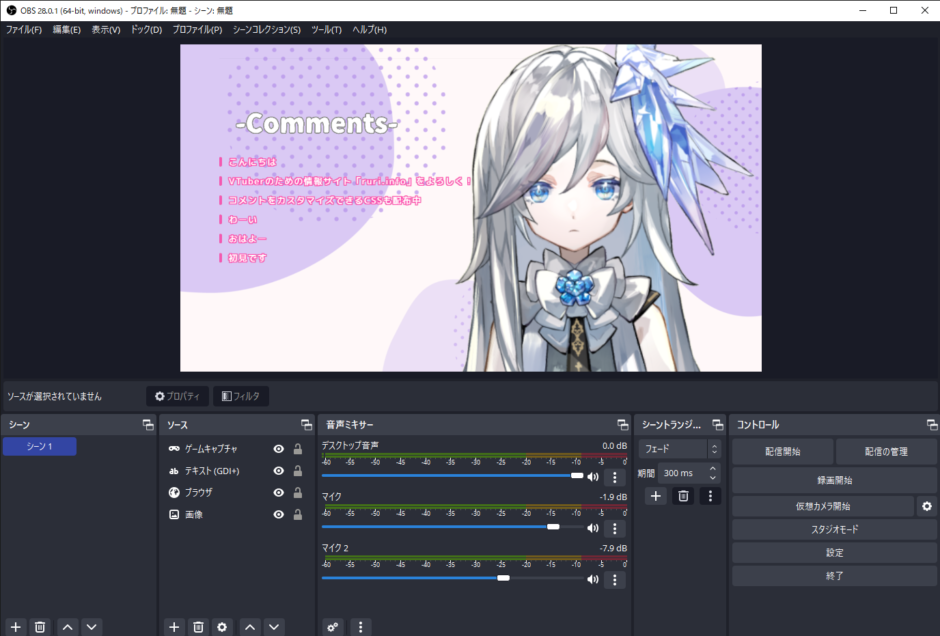The image size is (940, 636).
Task: Open source properties via the gear icon
Action: [221, 627]
